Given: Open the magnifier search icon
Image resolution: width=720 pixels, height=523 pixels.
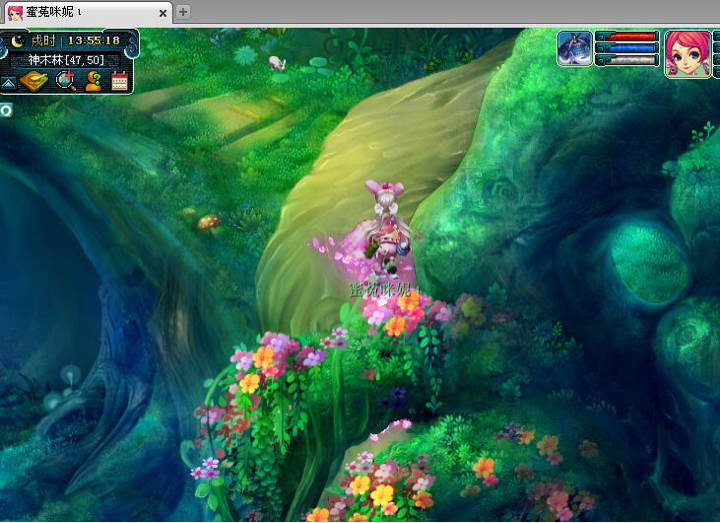Looking at the screenshot, I should 66,81.
